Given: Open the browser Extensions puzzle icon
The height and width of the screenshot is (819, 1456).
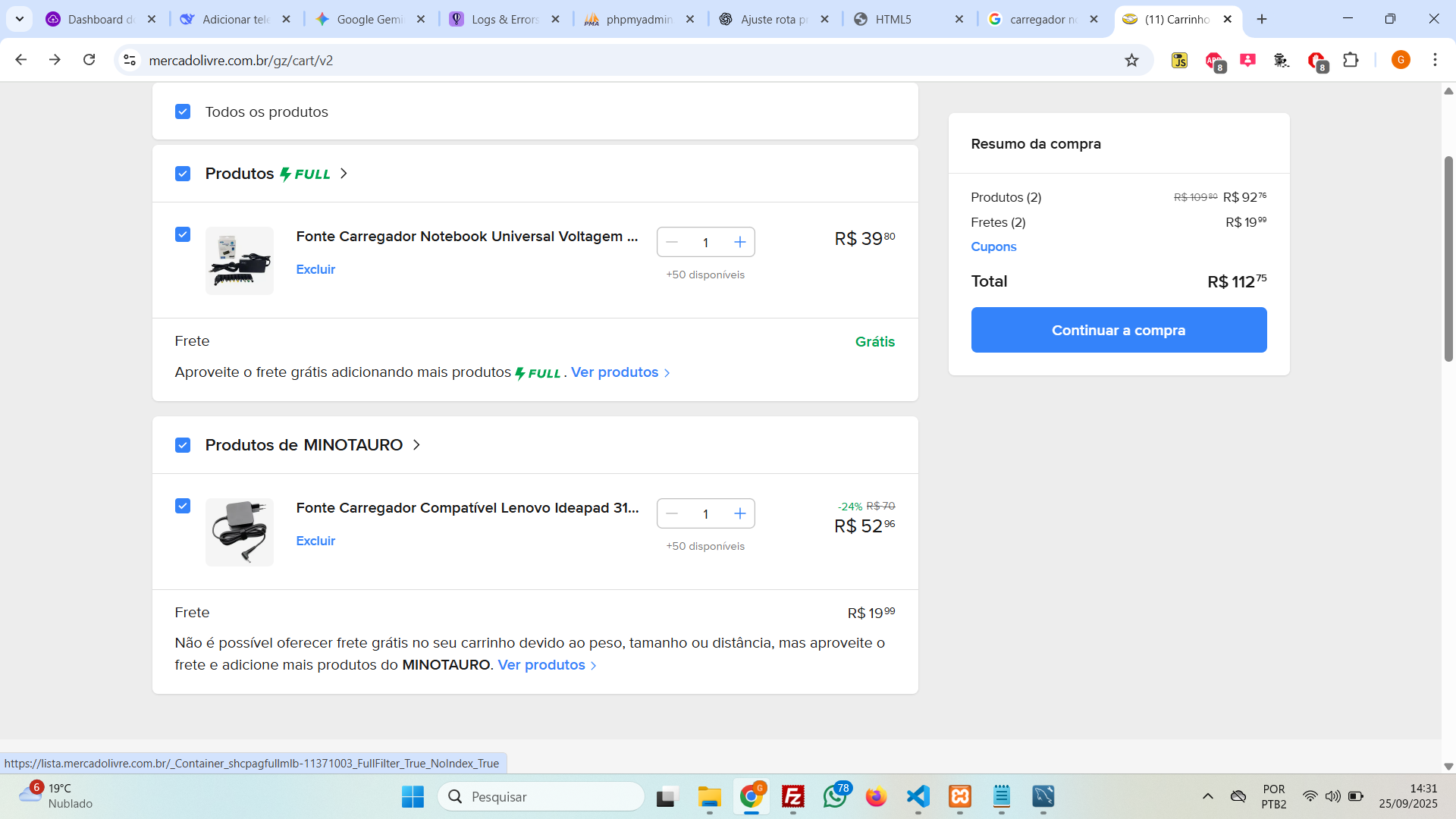Looking at the screenshot, I should click(x=1351, y=61).
